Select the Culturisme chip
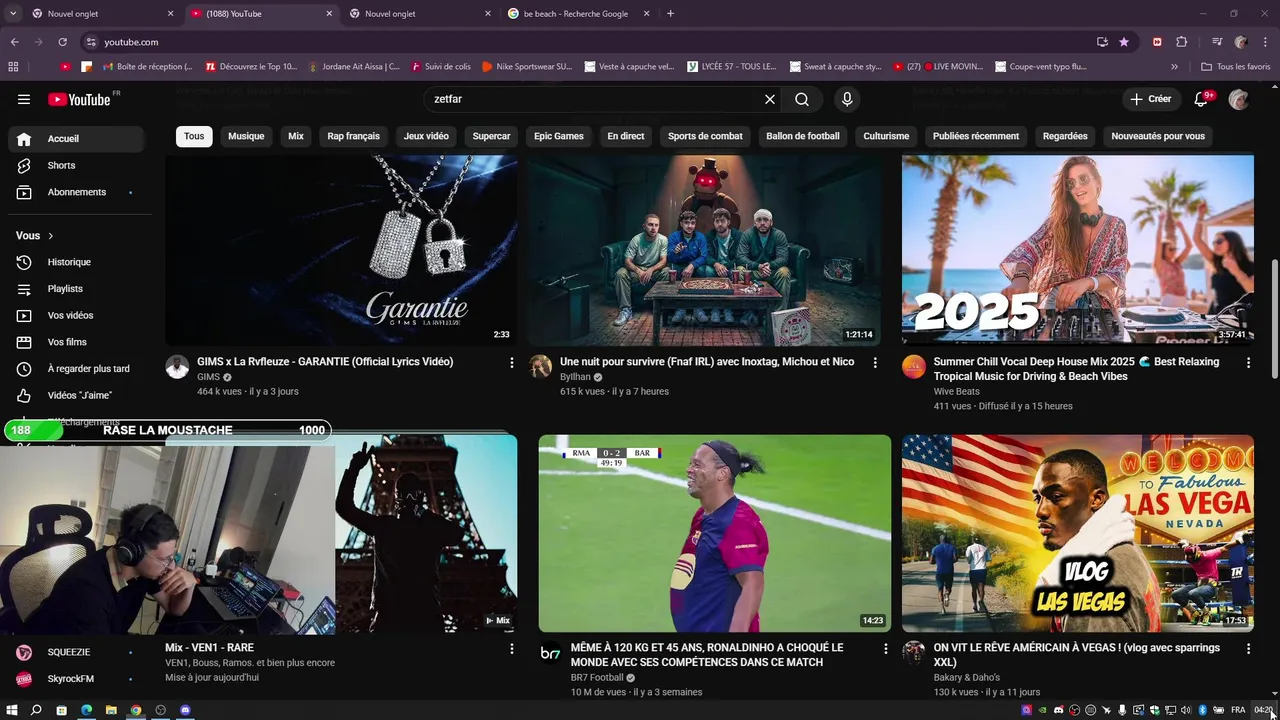The width and height of the screenshot is (1280, 720). pyautogui.click(x=886, y=136)
